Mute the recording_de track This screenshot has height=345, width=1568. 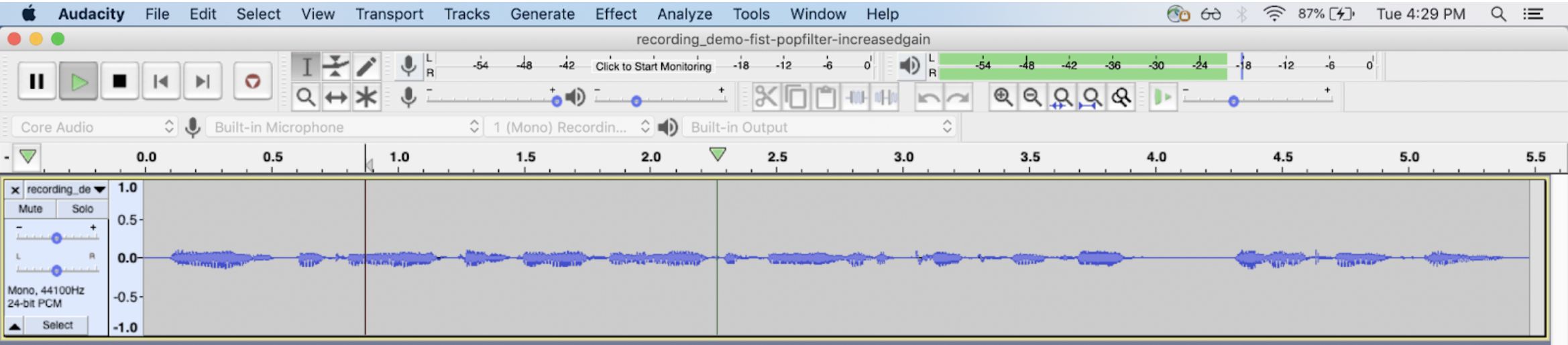30,209
